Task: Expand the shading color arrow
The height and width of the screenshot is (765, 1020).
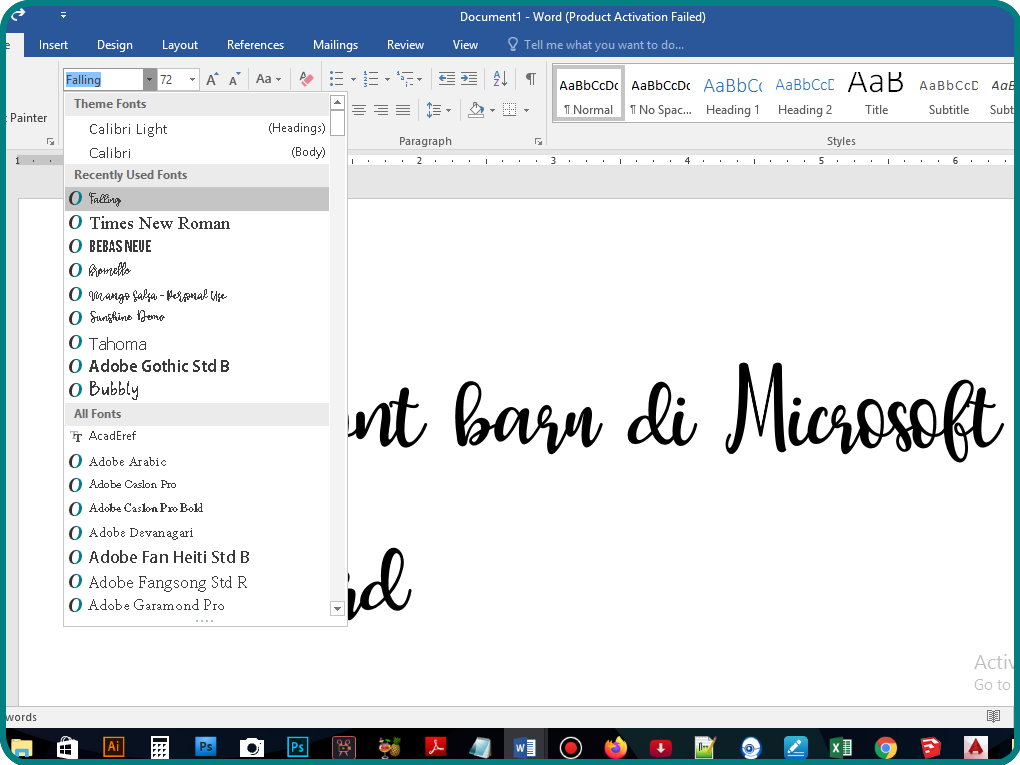Action: pyautogui.click(x=492, y=110)
